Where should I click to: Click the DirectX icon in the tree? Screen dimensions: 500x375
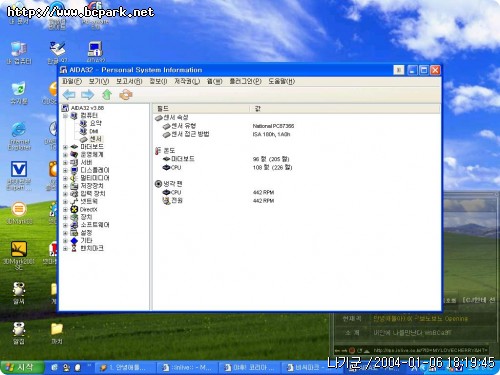pos(74,209)
